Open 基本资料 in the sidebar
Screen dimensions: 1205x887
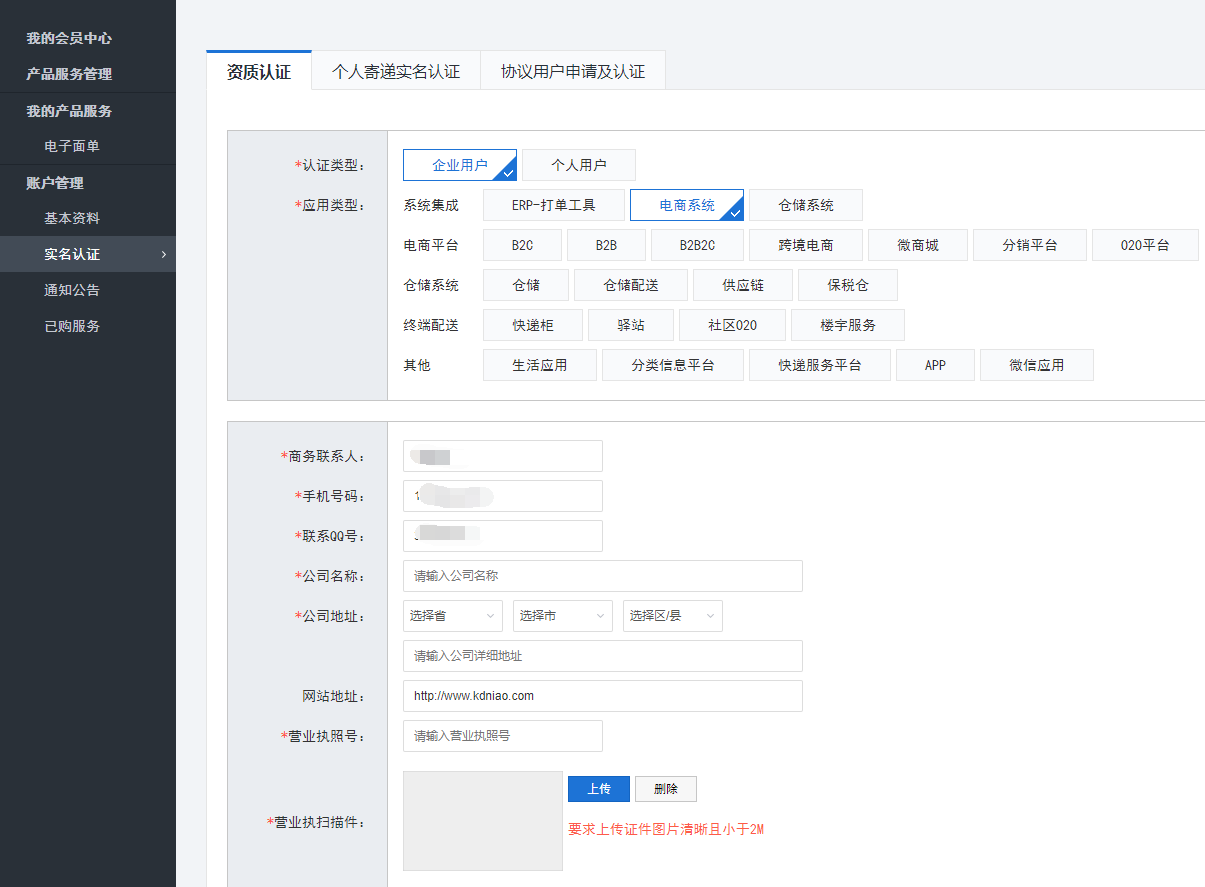(x=72, y=218)
